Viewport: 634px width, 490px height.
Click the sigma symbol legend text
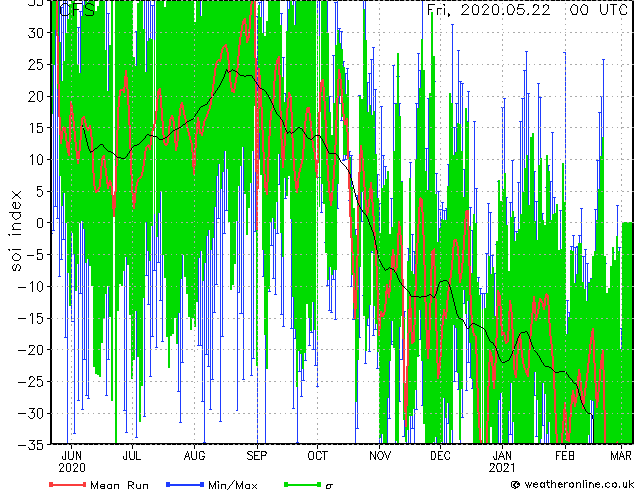(330, 486)
